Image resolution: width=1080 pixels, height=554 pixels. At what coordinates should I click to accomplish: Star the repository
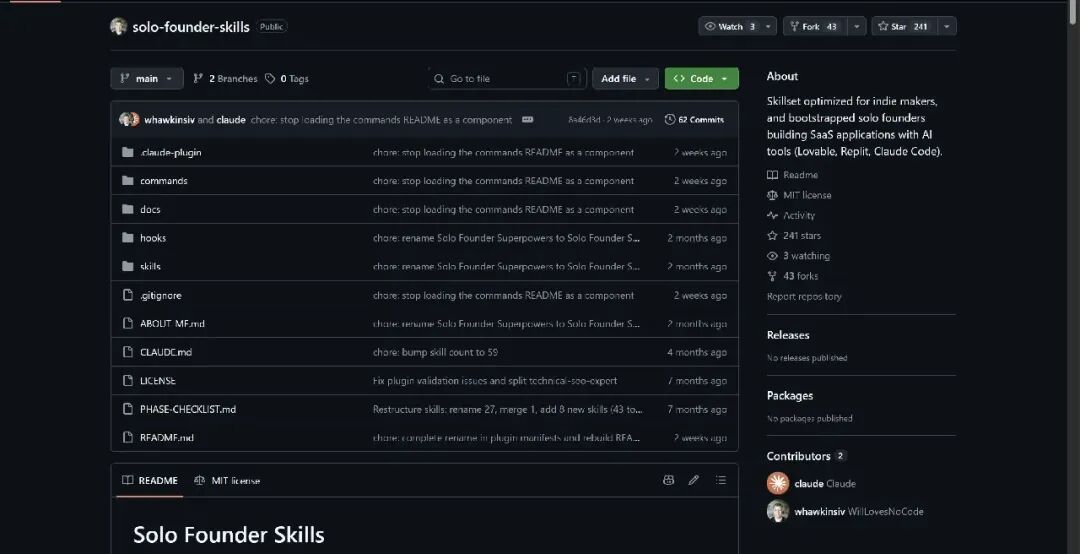click(x=904, y=26)
